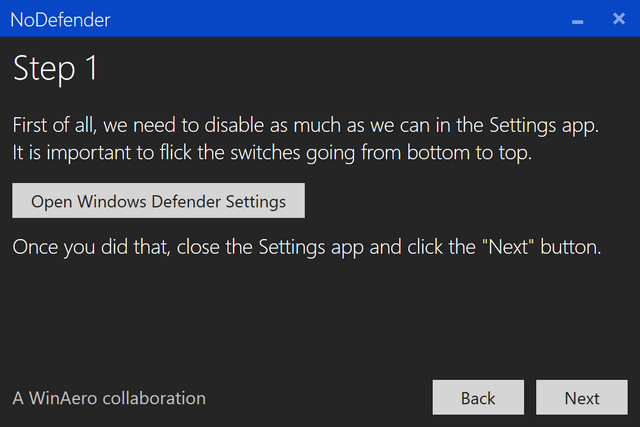Go Back to previous step
The height and width of the screenshot is (427, 640).
click(478, 398)
